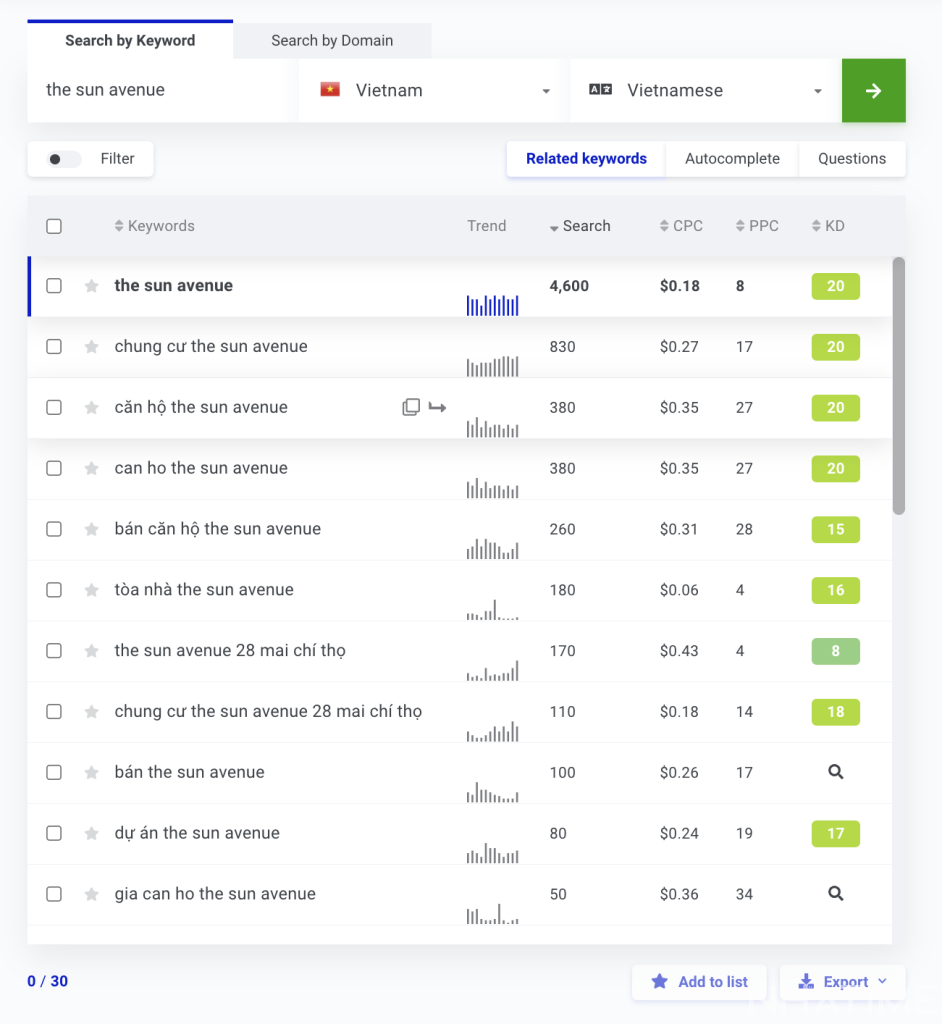Click the Add to list button
This screenshot has width=942, height=1024.
tap(699, 982)
